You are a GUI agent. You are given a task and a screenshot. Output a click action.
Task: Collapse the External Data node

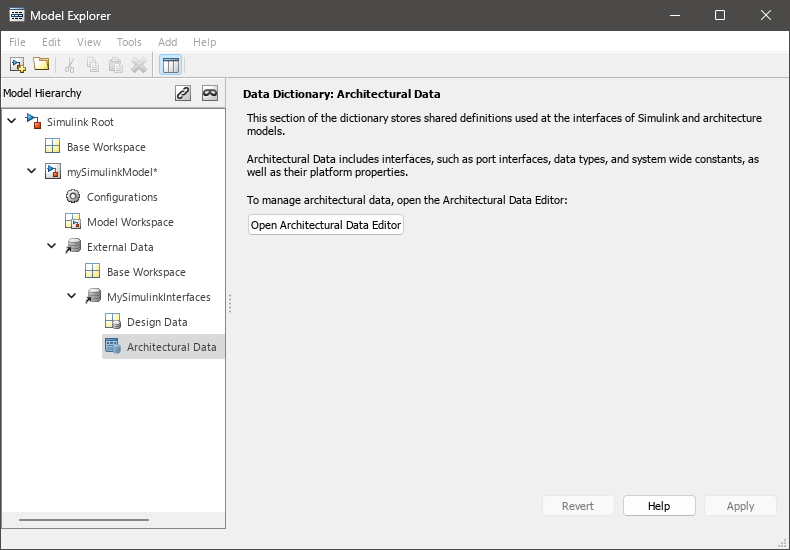click(x=51, y=246)
